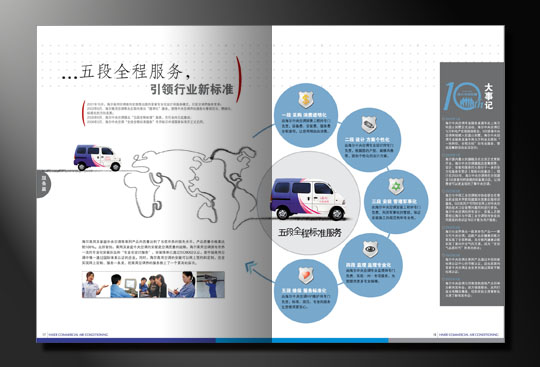Image resolution: width=540 pixels, height=367 pixels.
Task: Click the eye shield icon
Action: coord(370,249)
